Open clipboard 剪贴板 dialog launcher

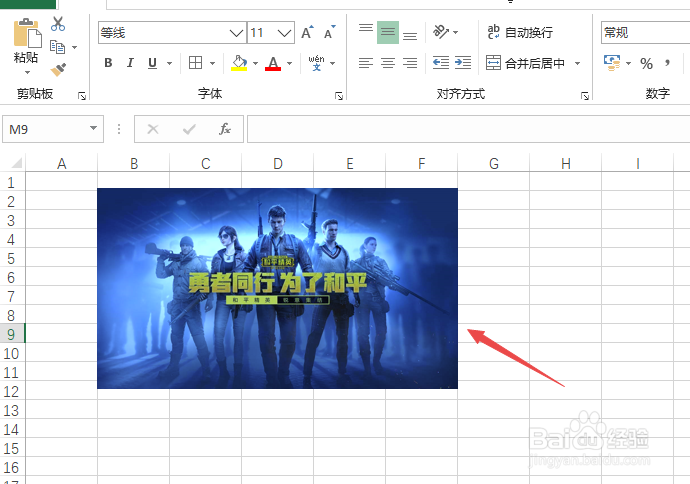click(82, 96)
